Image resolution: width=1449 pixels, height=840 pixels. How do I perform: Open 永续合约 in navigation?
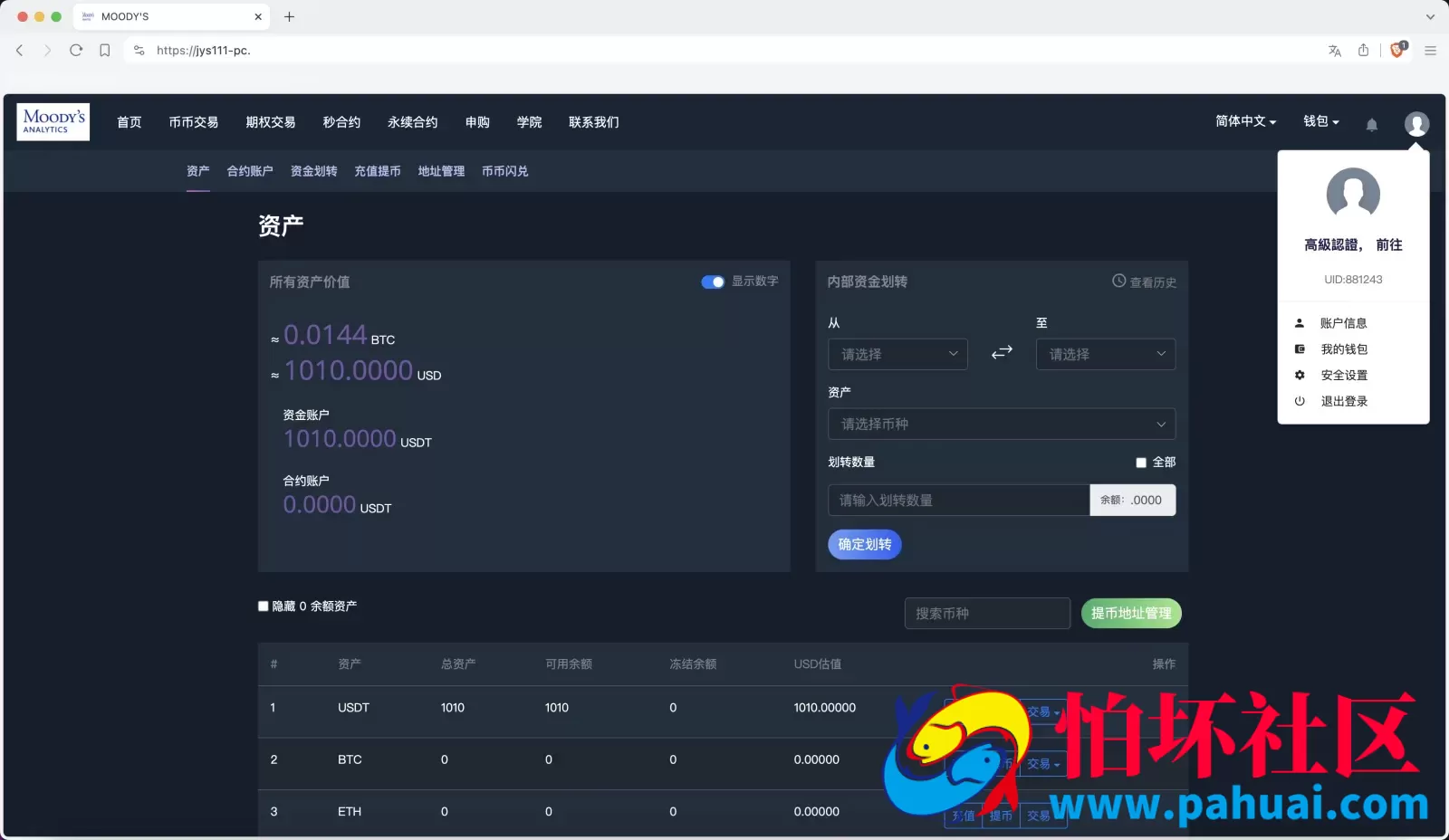(413, 122)
